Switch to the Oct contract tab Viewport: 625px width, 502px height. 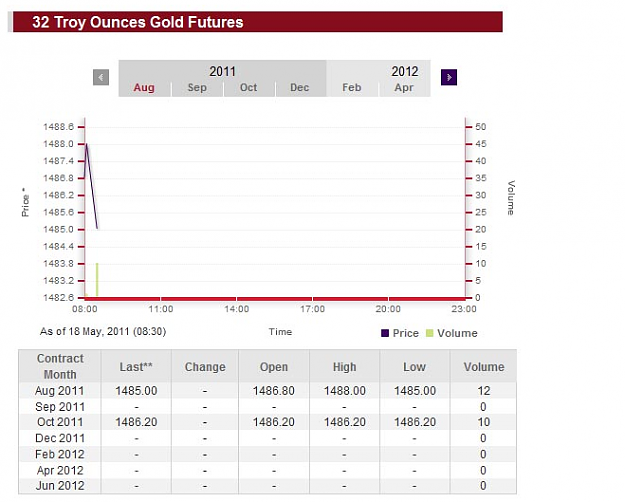pos(248,87)
